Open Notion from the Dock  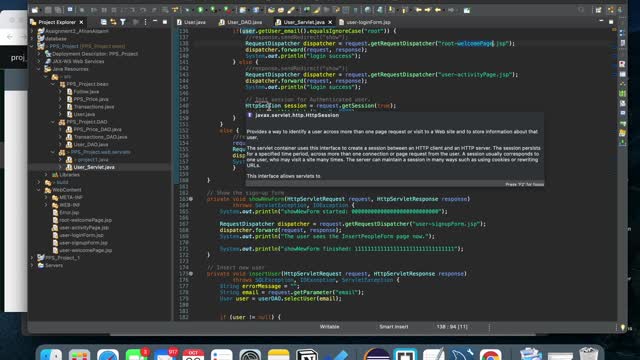coord(307,354)
